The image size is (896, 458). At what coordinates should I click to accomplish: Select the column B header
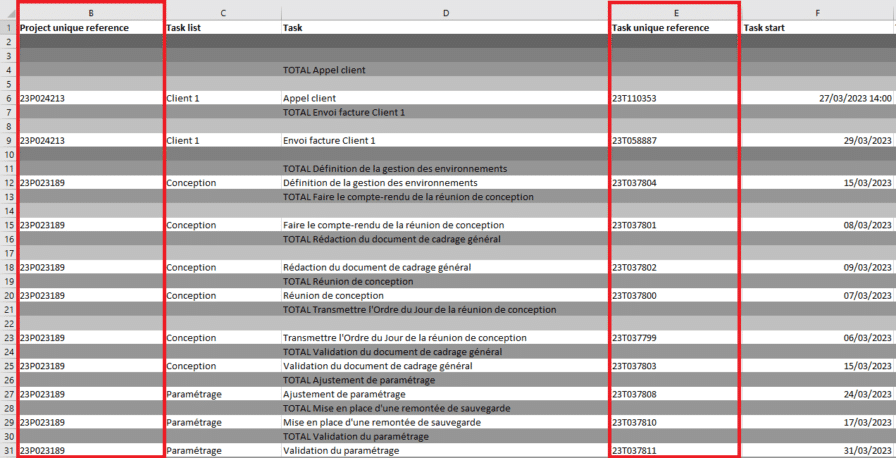click(x=91, y=13)
